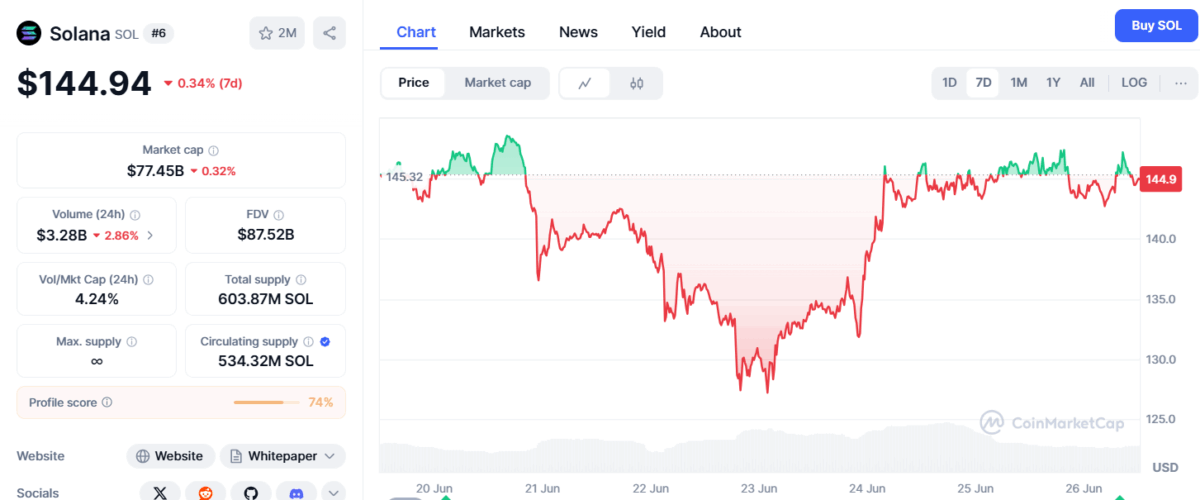Image resolution: width=1200 pixels, height=500 pixels.
Task: Open the Website link
Action: (171, 456)
